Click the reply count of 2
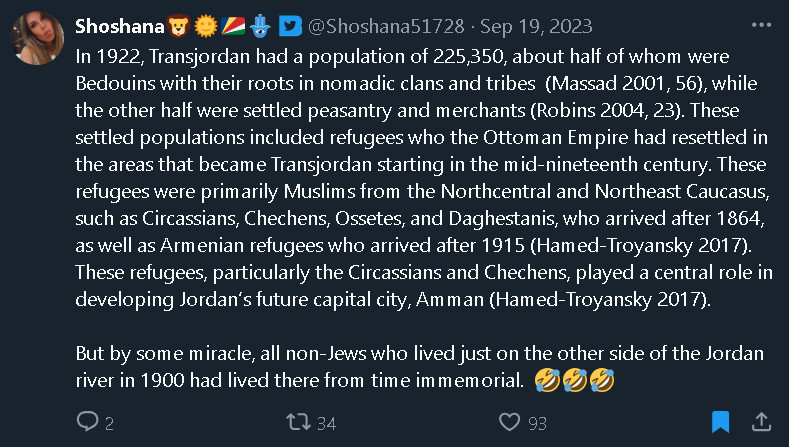This screenshot has height=447, width=789. click(x=109, y=424)
